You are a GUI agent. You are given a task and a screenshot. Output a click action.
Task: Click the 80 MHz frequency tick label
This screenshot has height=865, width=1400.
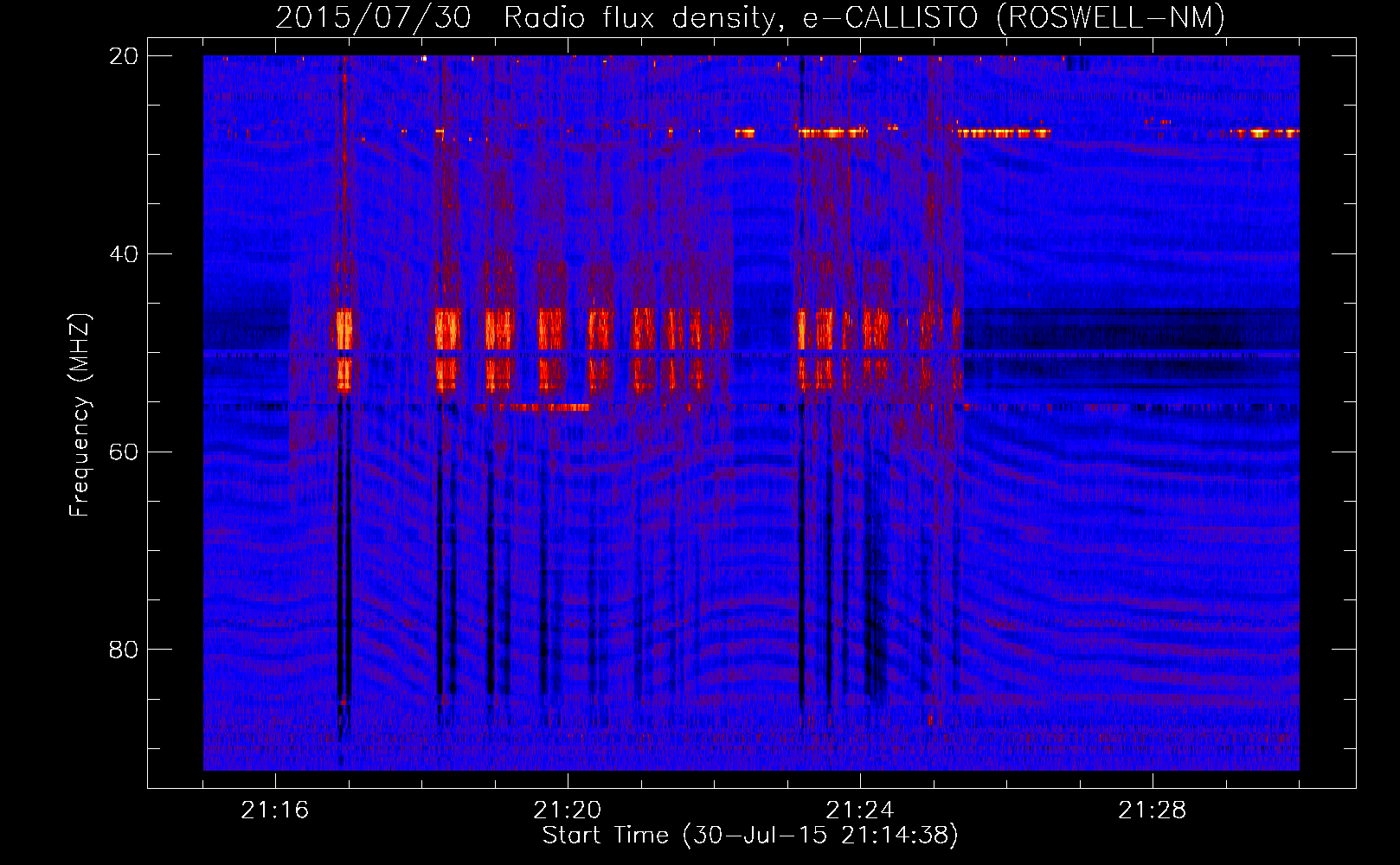click(x=124, y=650)
